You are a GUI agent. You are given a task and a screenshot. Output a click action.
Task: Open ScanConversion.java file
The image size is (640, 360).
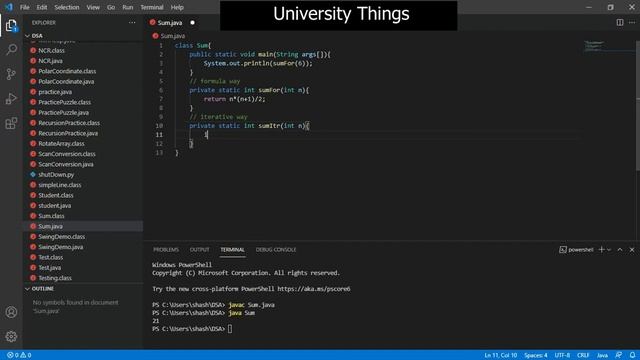66,164
